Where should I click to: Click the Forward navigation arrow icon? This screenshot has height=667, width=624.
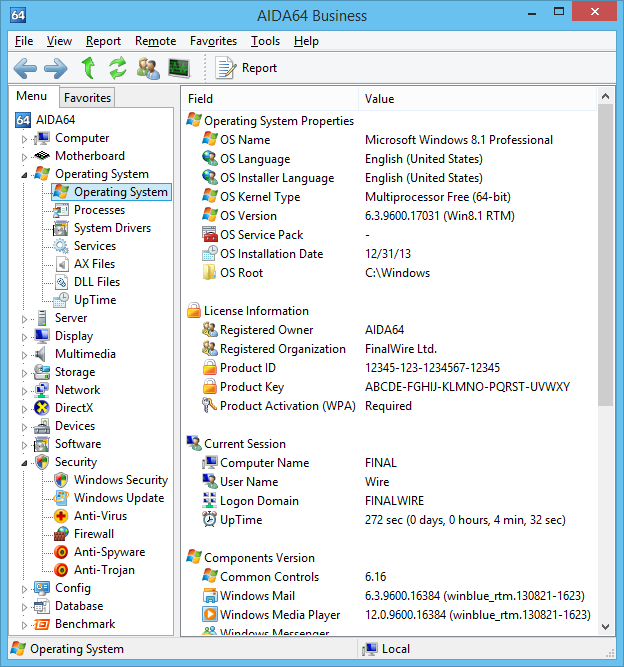click(x=56, y=68)
